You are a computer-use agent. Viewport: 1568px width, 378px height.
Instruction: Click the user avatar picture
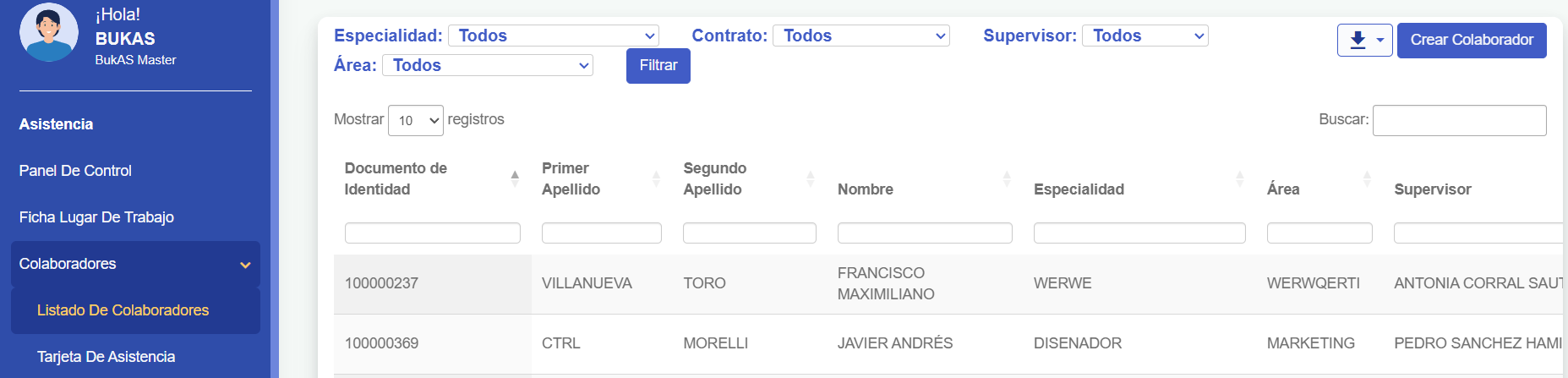click(x=49, y=33)
